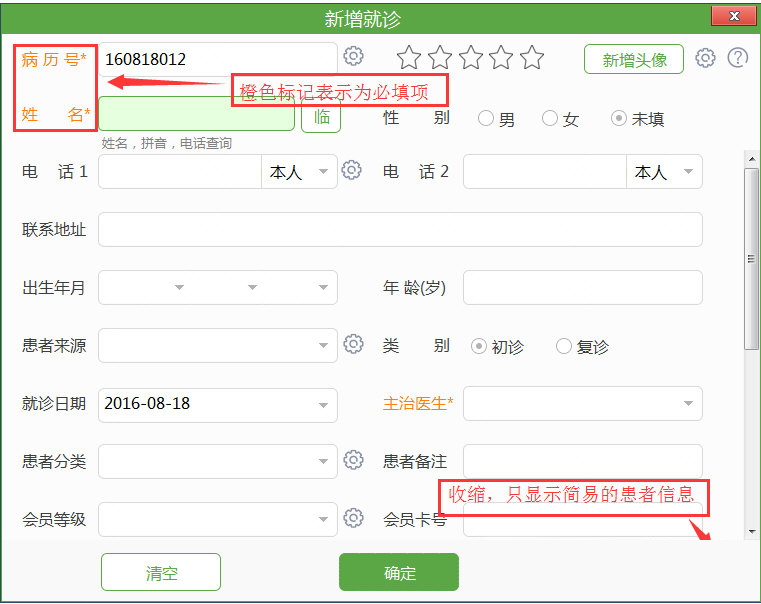Click the first rating star
Image resolution: width=761 pixels, height=604 pixels.
point(408,58)
